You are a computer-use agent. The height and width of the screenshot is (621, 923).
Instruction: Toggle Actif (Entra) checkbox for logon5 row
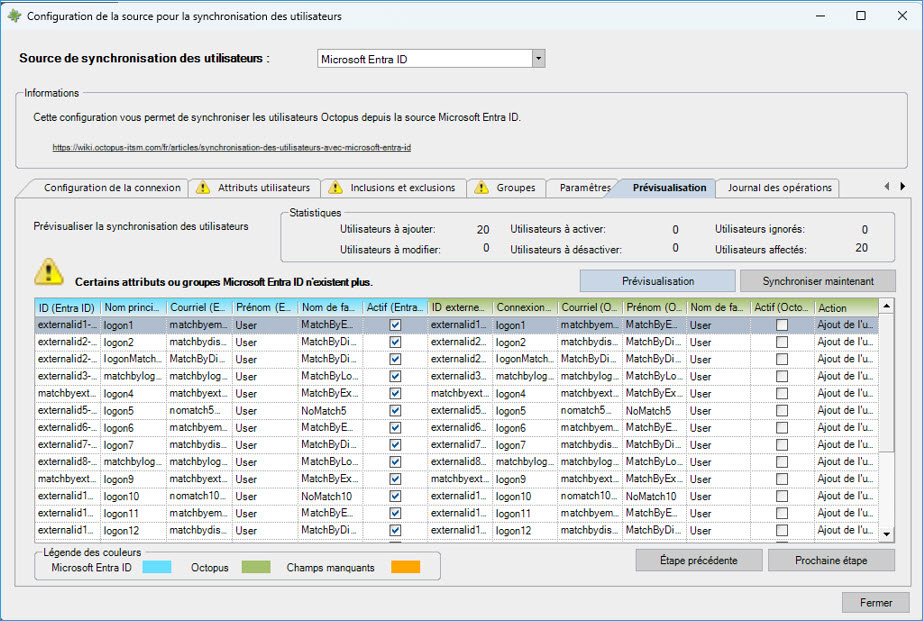pyautogui.click(x=395, y=410)
